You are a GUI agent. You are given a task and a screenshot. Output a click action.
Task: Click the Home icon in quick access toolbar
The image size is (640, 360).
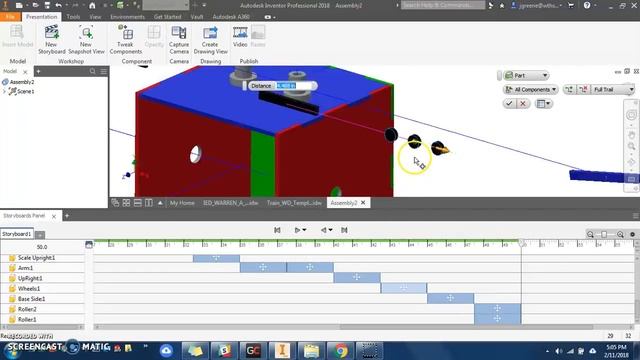point(92,5)
